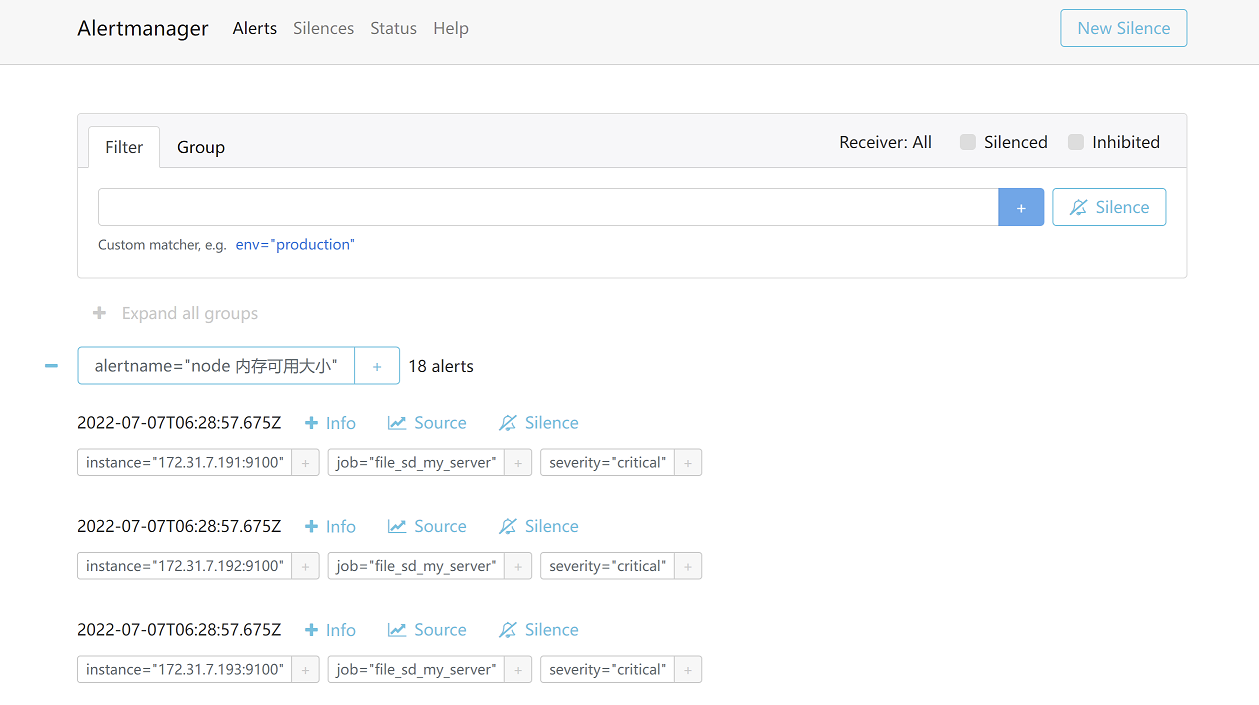Viewport: 1259px width, 705px height.
Task: Click Silence button beside filter input
Action: coord(1109,207)
